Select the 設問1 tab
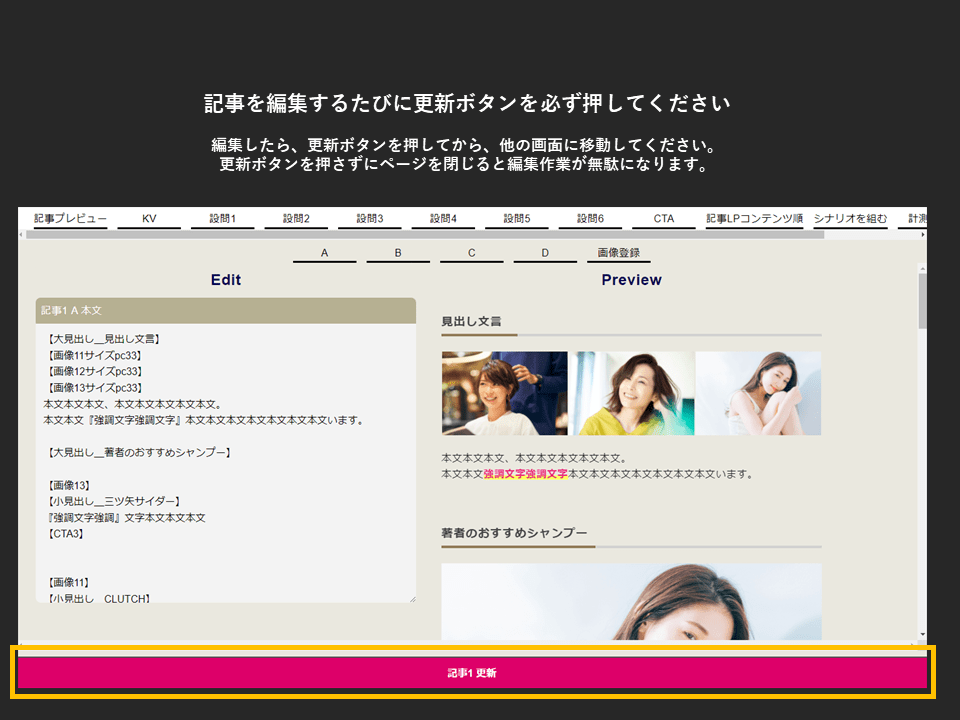Viewport: 960px width, 720px height. click(x=223, y=218)
